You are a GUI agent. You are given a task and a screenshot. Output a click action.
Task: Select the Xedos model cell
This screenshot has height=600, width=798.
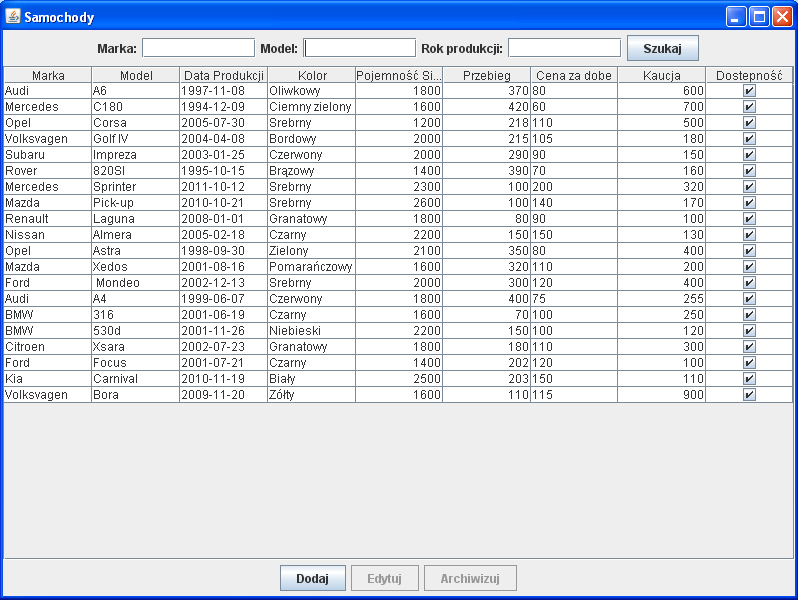(136, 267)
